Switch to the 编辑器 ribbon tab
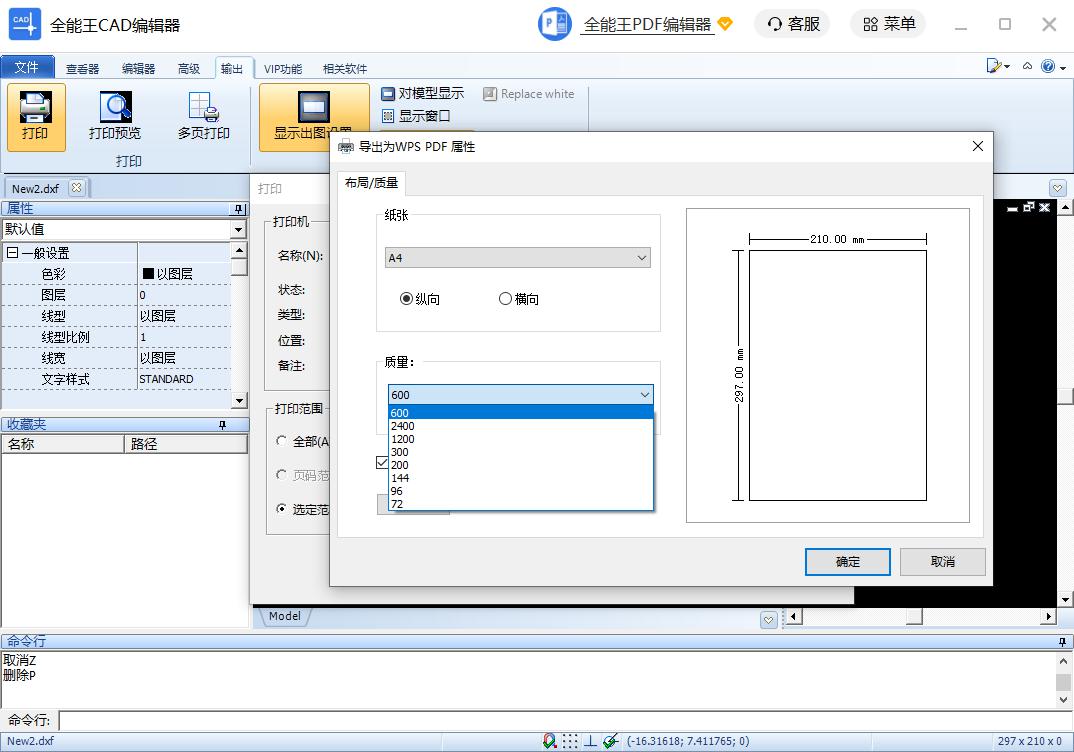This screenshot has width=1074, height=752. pos(138,69)
